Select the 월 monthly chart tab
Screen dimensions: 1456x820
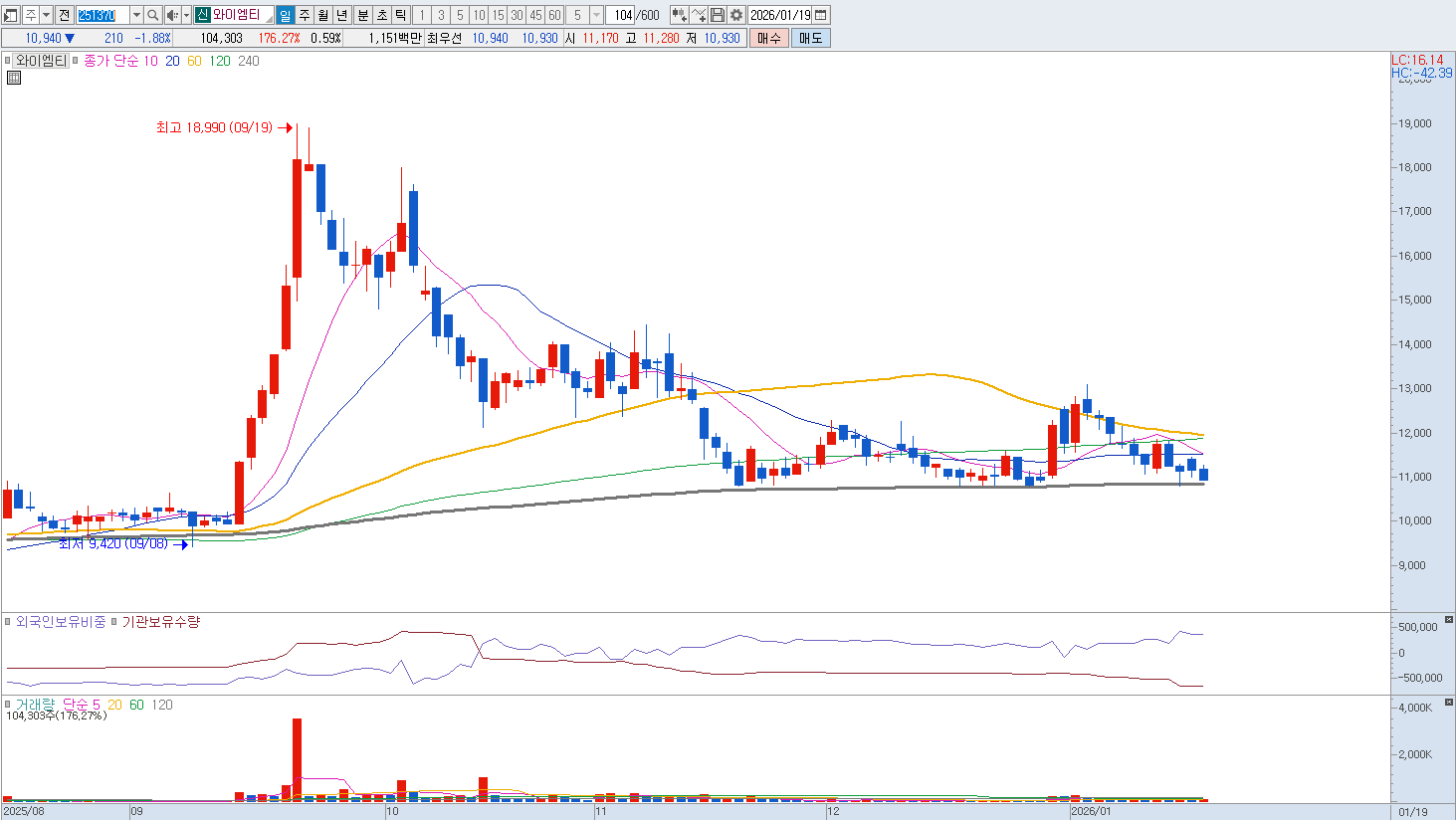tap(323, 15)
